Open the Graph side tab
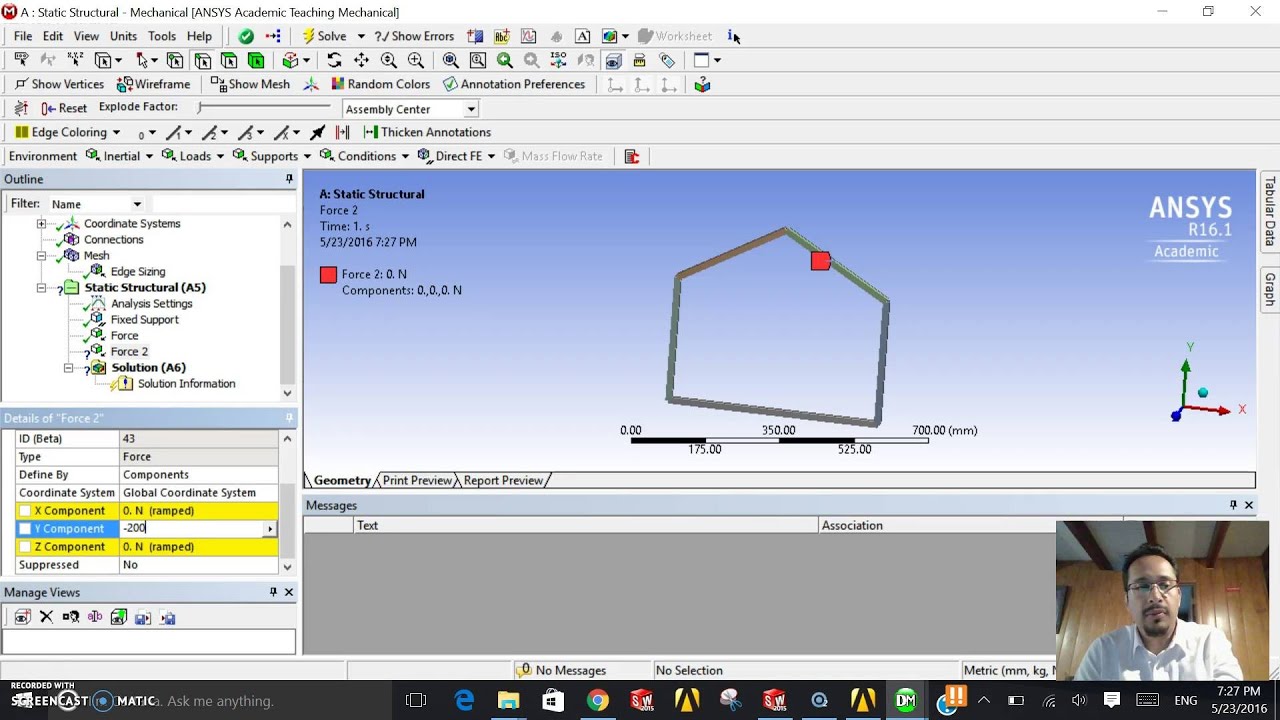Image resolution: width=1280 pixels, height=720 pixels. 1270,289
